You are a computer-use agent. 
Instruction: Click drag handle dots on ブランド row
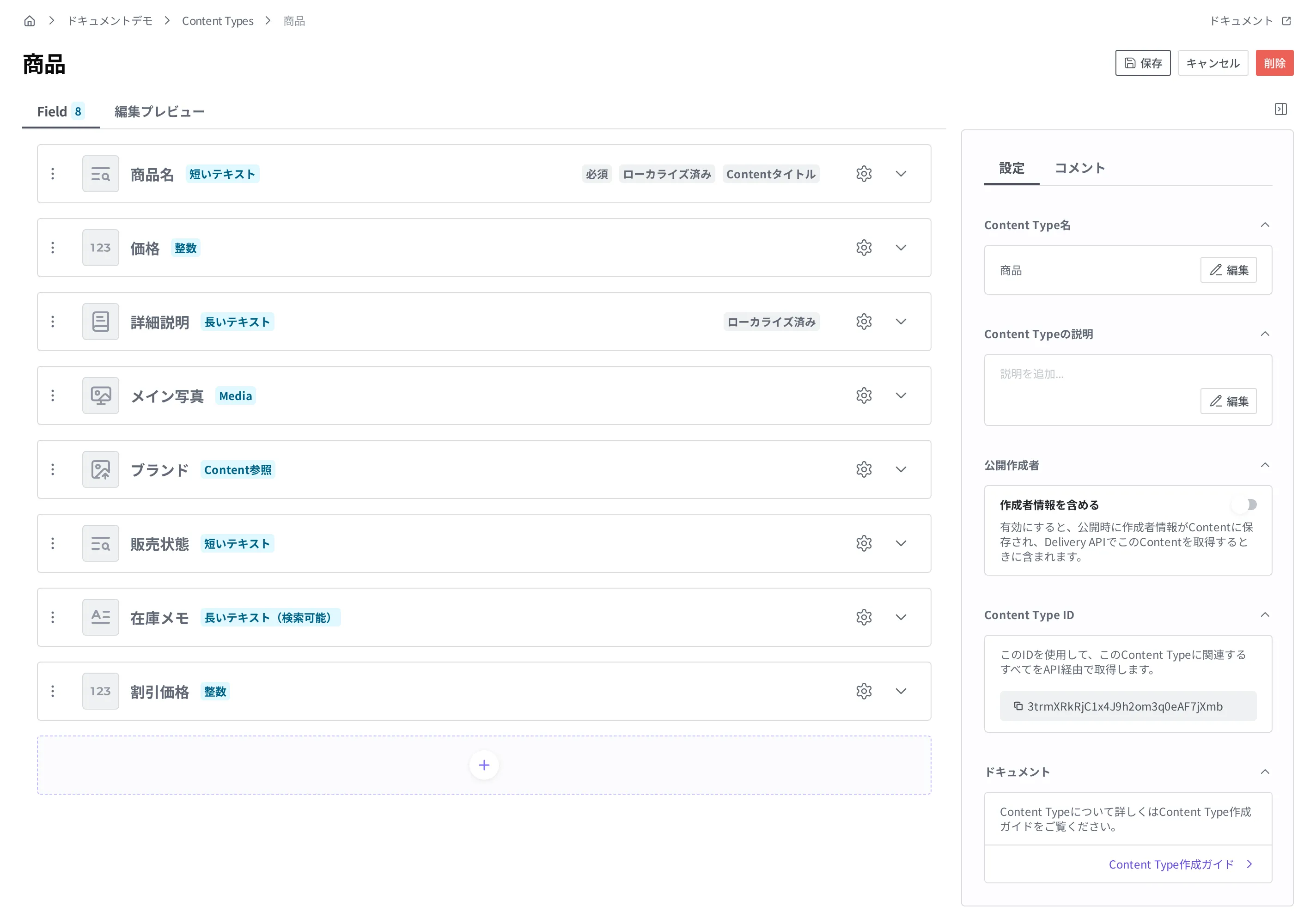coord(53,469)
